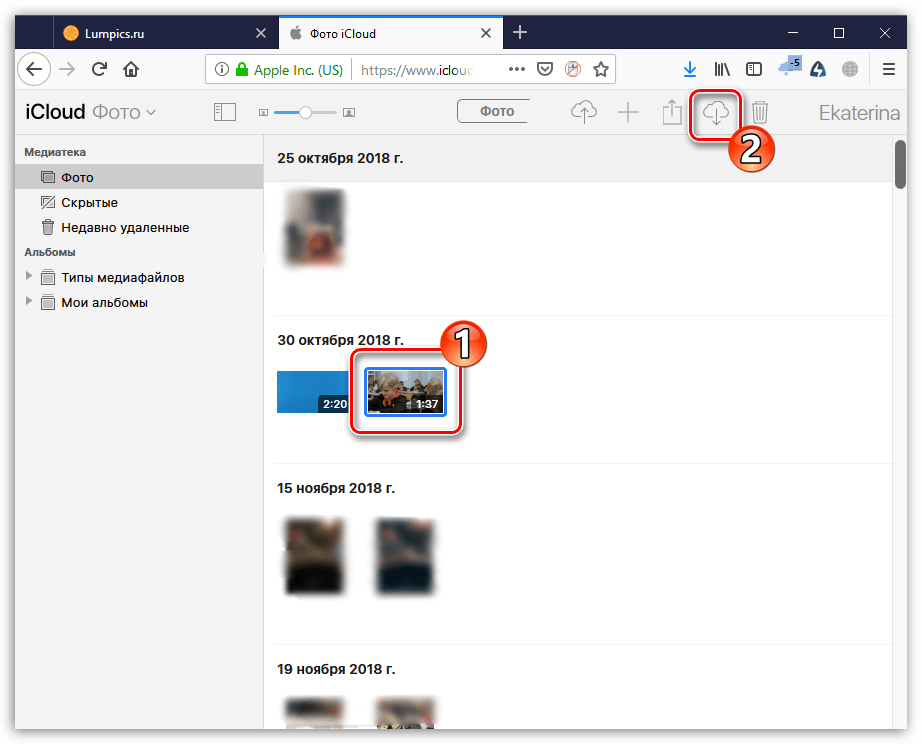Click the delete (trash) icon in toolbar

(x=760, y=113)
